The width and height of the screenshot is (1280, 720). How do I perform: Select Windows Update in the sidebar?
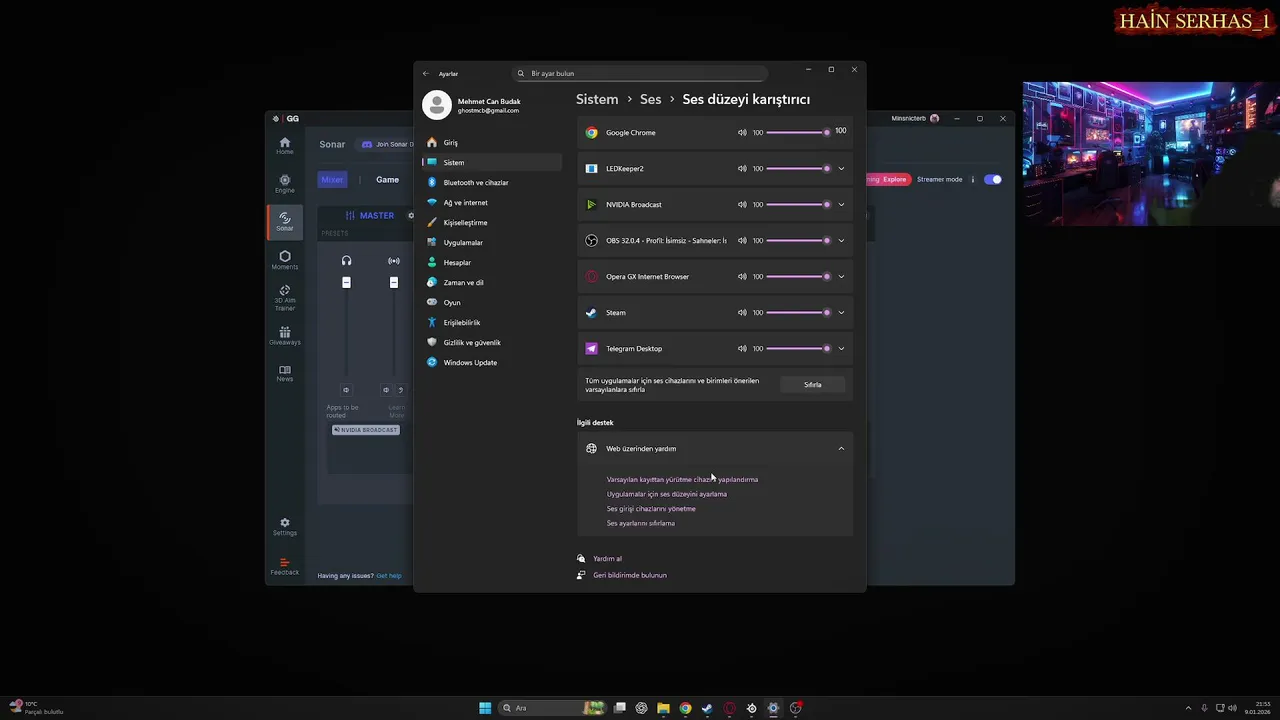[490, 362]
